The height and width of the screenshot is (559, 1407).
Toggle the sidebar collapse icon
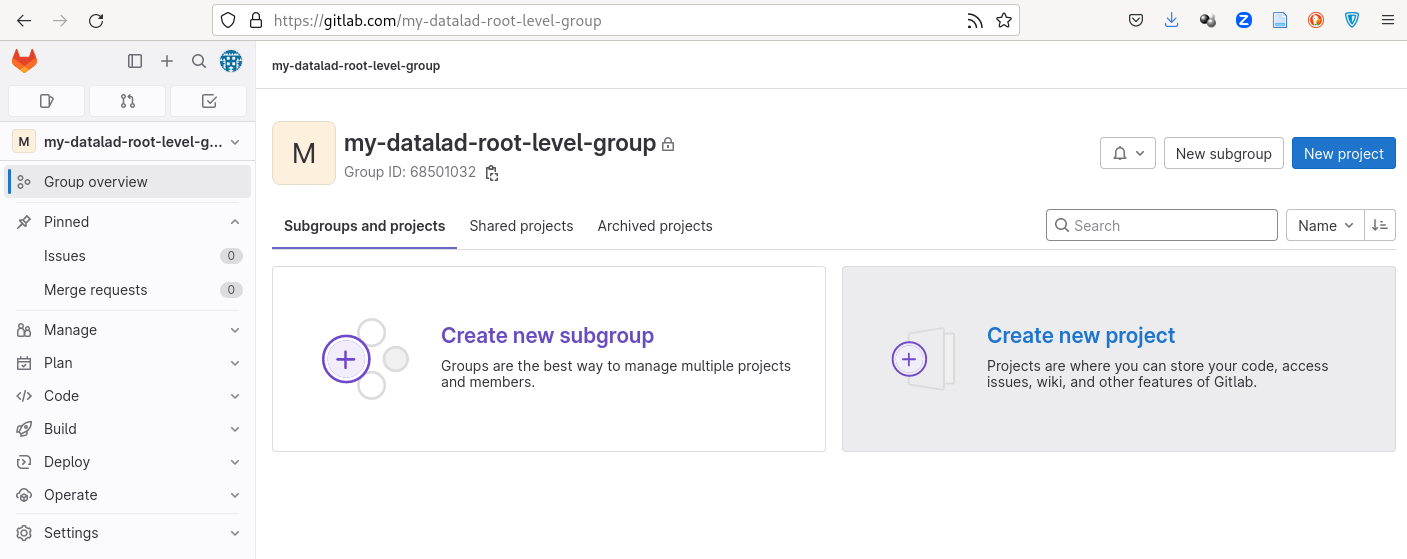pos(135,62)
